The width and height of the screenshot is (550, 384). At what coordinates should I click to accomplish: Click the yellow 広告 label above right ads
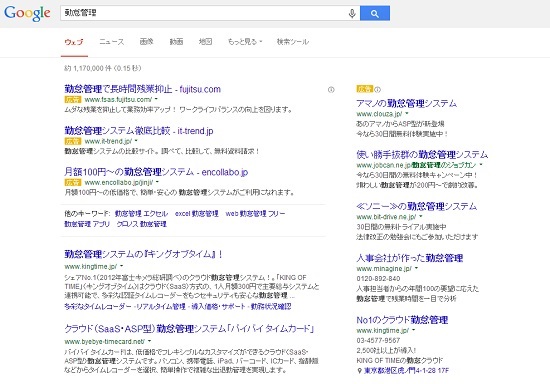pos(364,89)
